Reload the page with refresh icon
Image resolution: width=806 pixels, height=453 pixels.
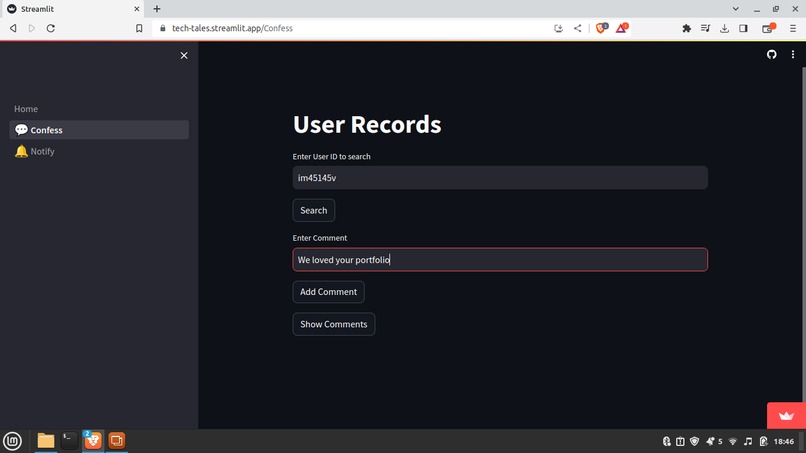pos(50,28)
